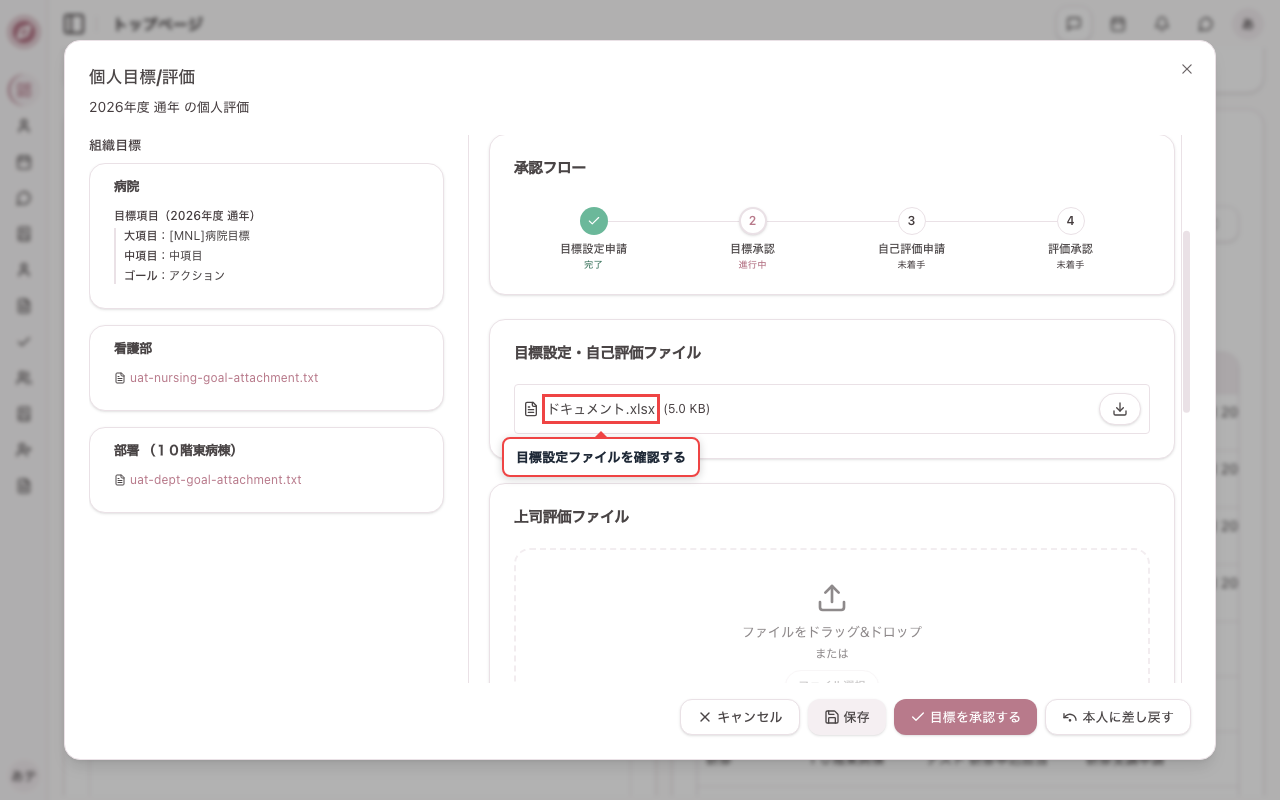Click 本人に差し戻す button
1280x800 pixels.
1118,717
